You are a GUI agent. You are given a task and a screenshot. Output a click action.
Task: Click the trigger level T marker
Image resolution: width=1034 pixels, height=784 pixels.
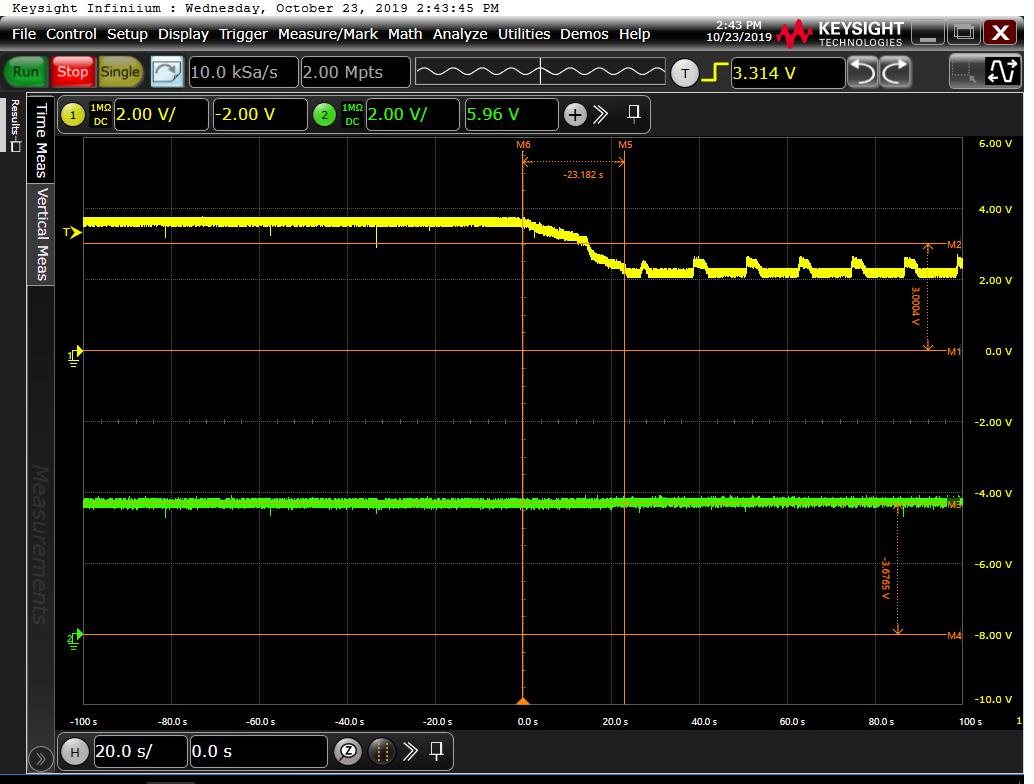point(72,232)
